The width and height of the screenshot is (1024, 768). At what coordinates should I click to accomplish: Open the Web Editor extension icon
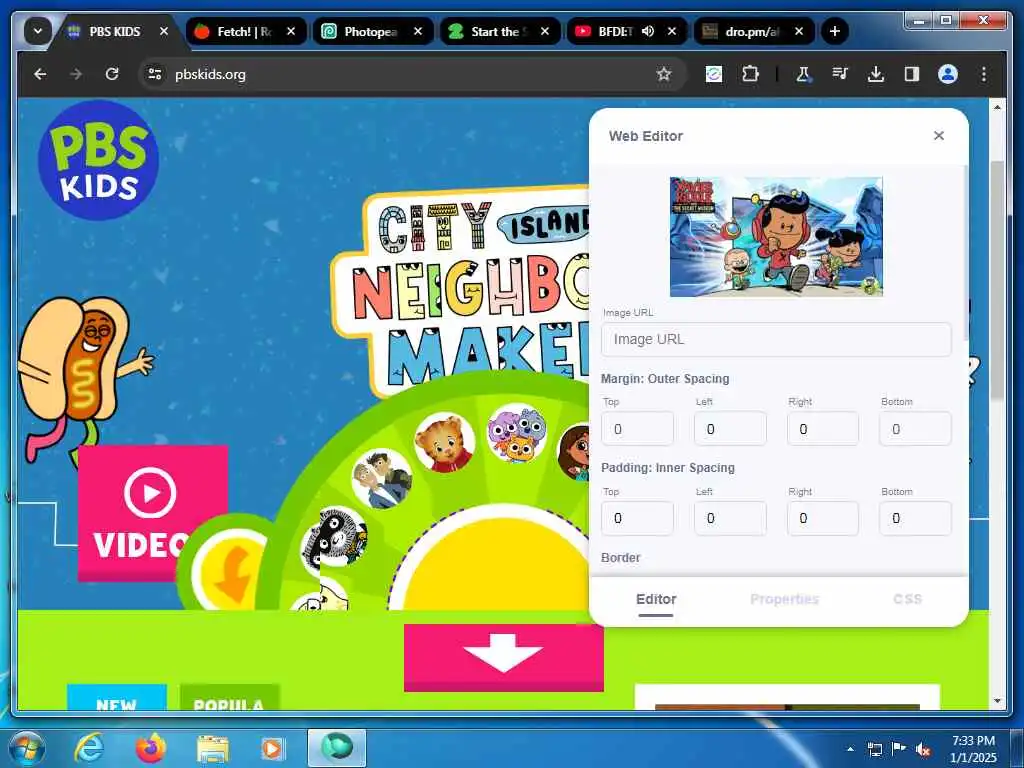714,74
